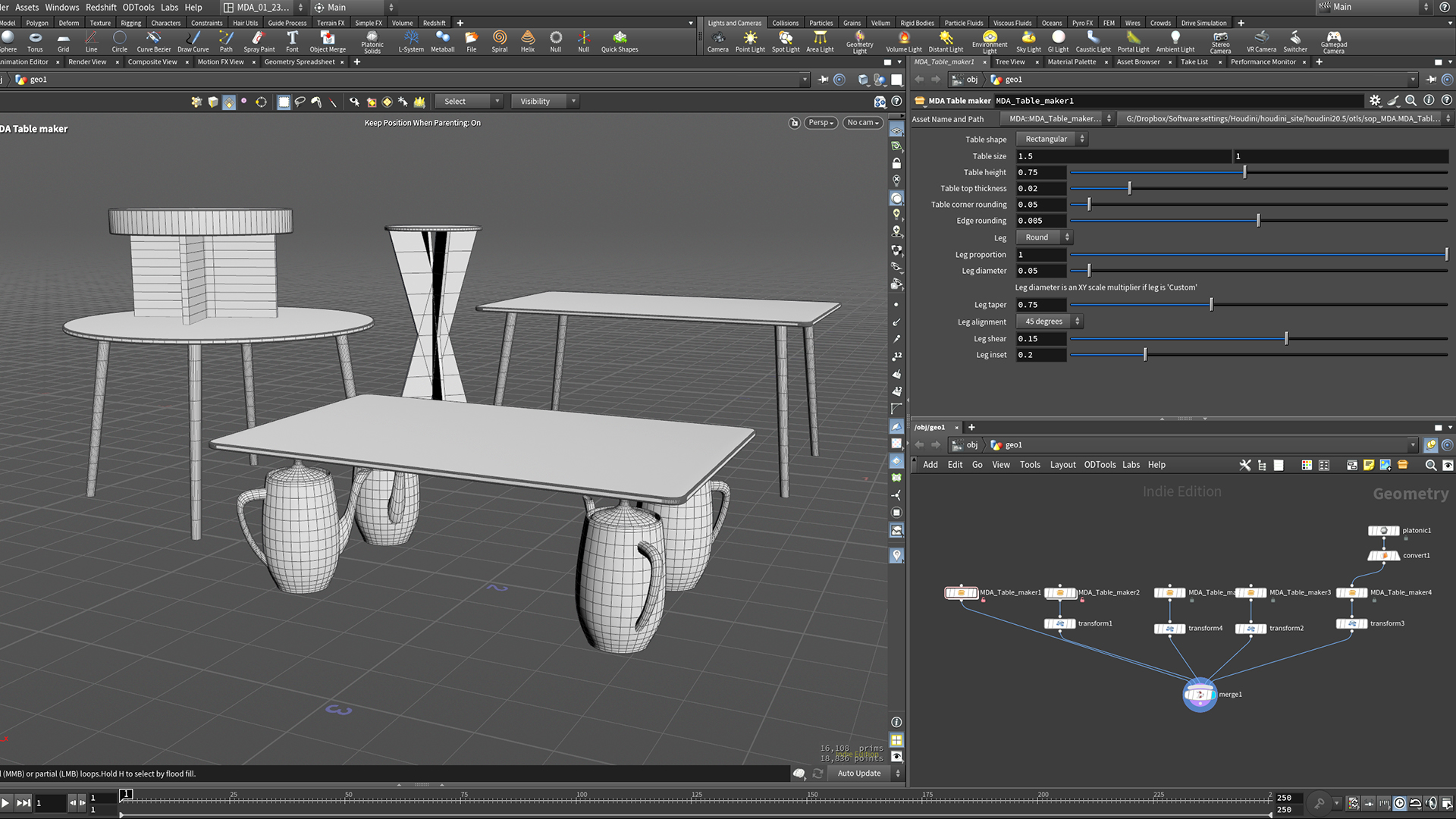Toggle Auto Update mode at viewport bottom
The width and height of the screenshot is (1456, 819).
[859, 773]
